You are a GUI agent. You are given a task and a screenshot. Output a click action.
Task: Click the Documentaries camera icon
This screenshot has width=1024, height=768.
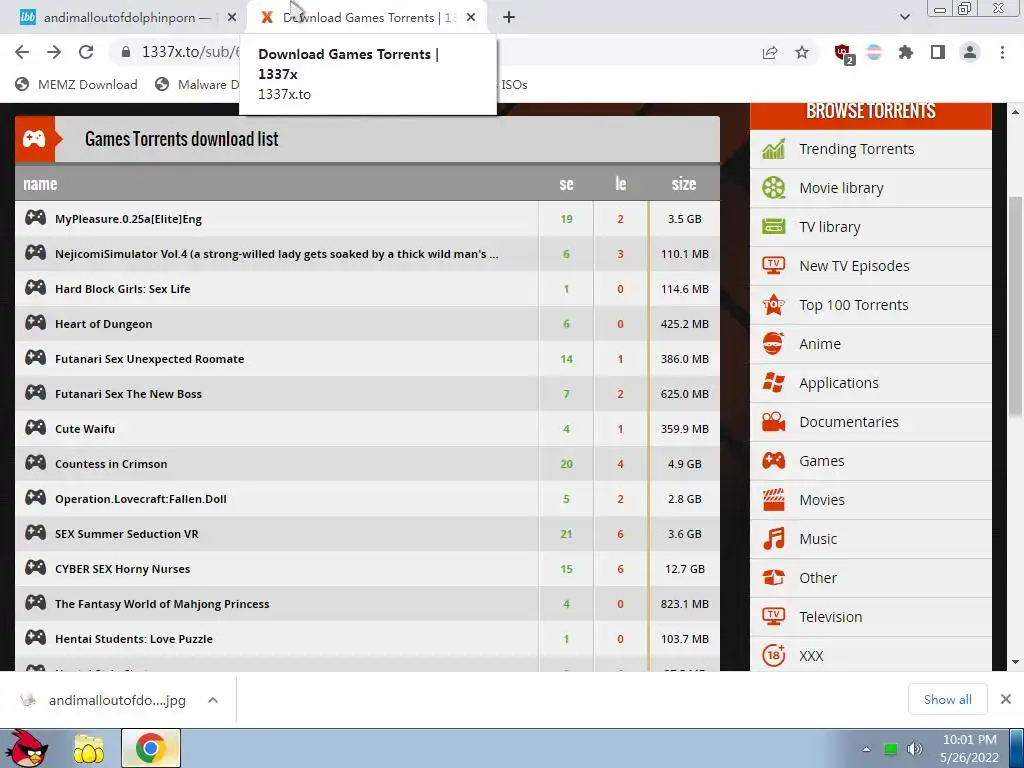[x=773, y=422]
